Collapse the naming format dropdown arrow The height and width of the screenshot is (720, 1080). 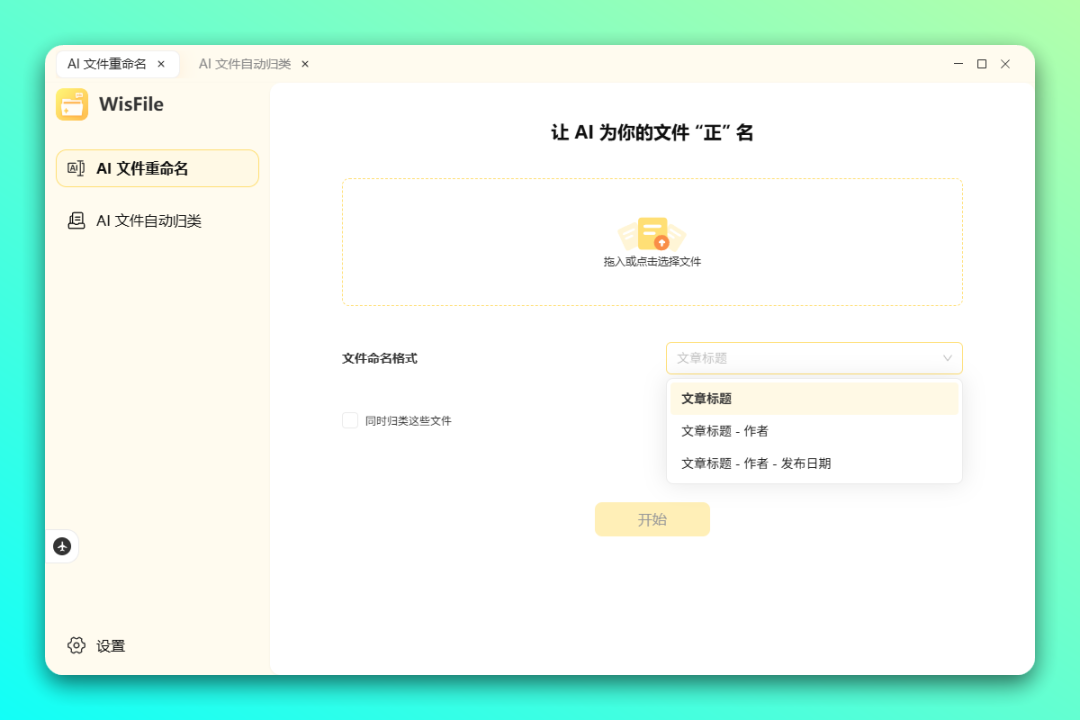tap(947, 358)
